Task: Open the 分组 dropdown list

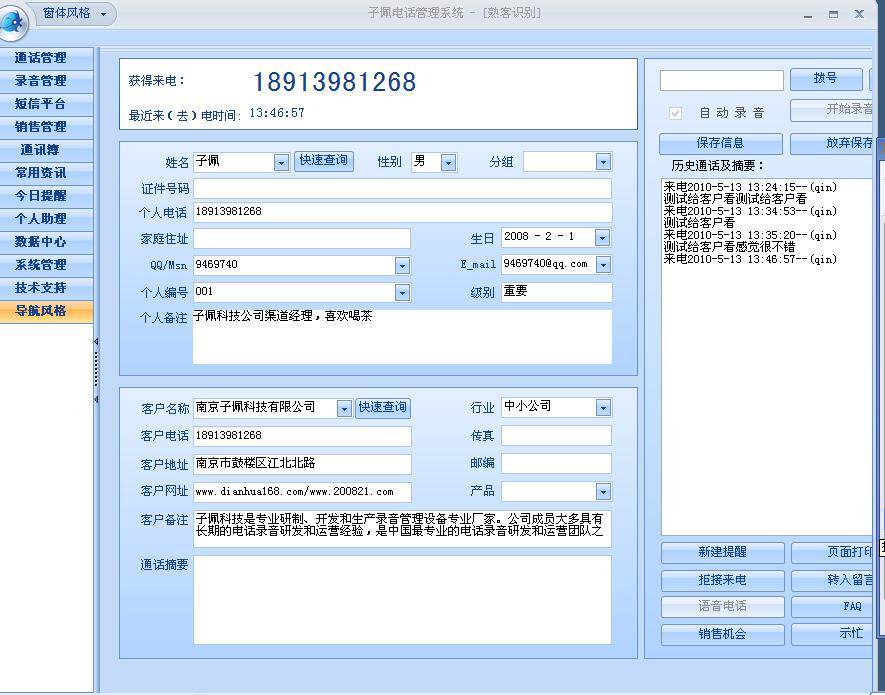Action: pos(603,162)
